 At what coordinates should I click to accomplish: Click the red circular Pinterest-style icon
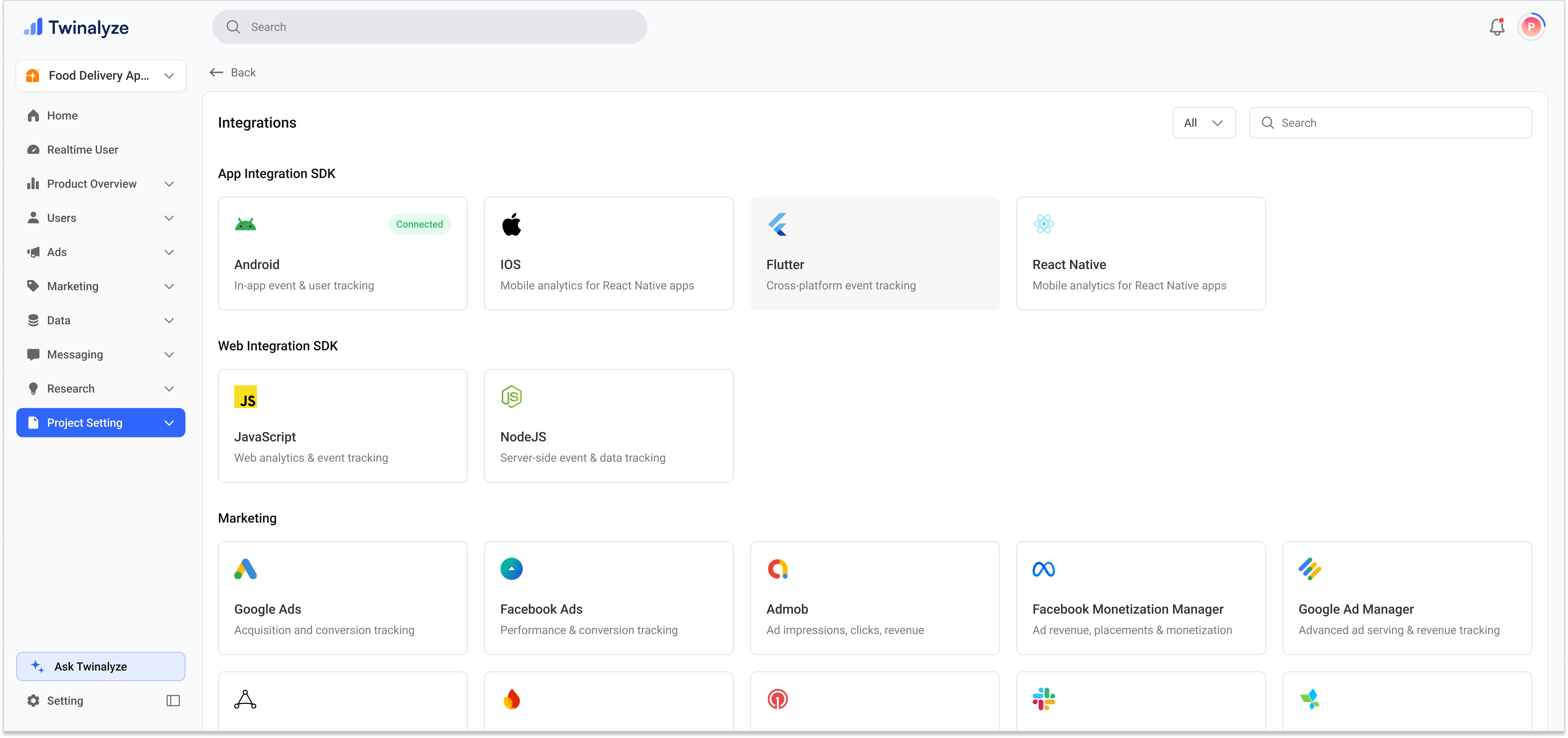pyautogui.click(x=778, y=699)
